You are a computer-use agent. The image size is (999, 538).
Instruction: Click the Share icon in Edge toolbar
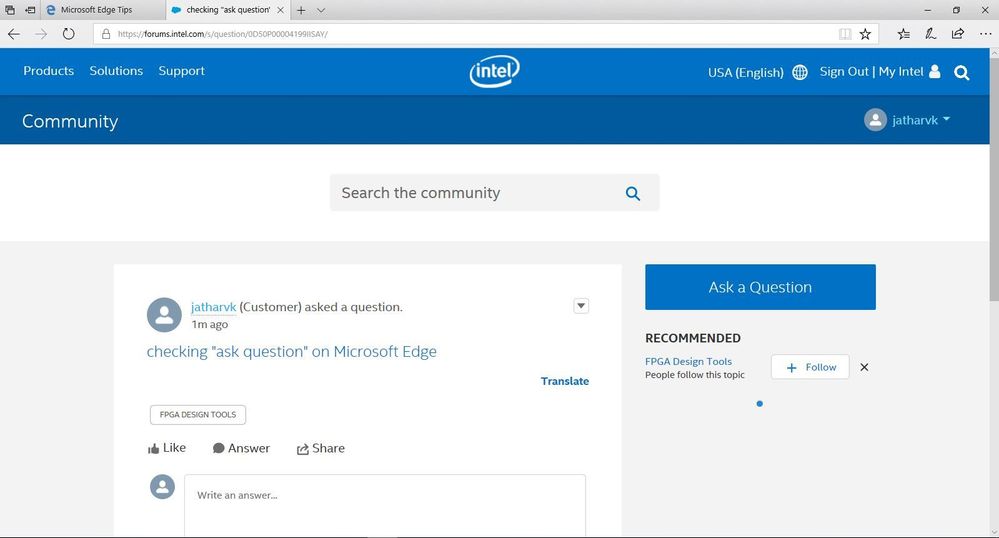(x=957, y=33)
